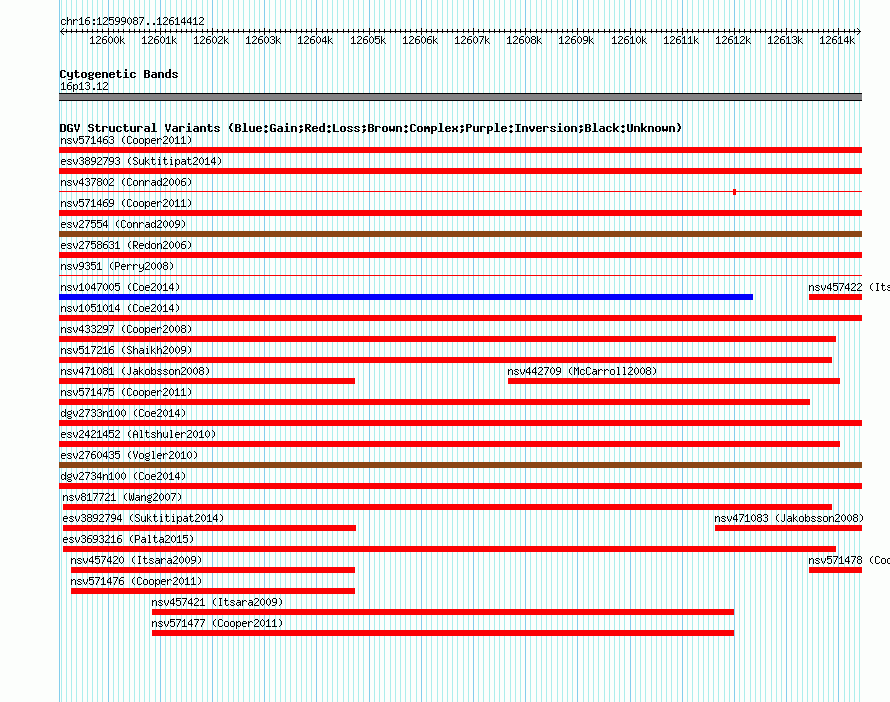Click the red bar under nsv471083
This screenshot has height=702, width=890.
click(788, 528)
